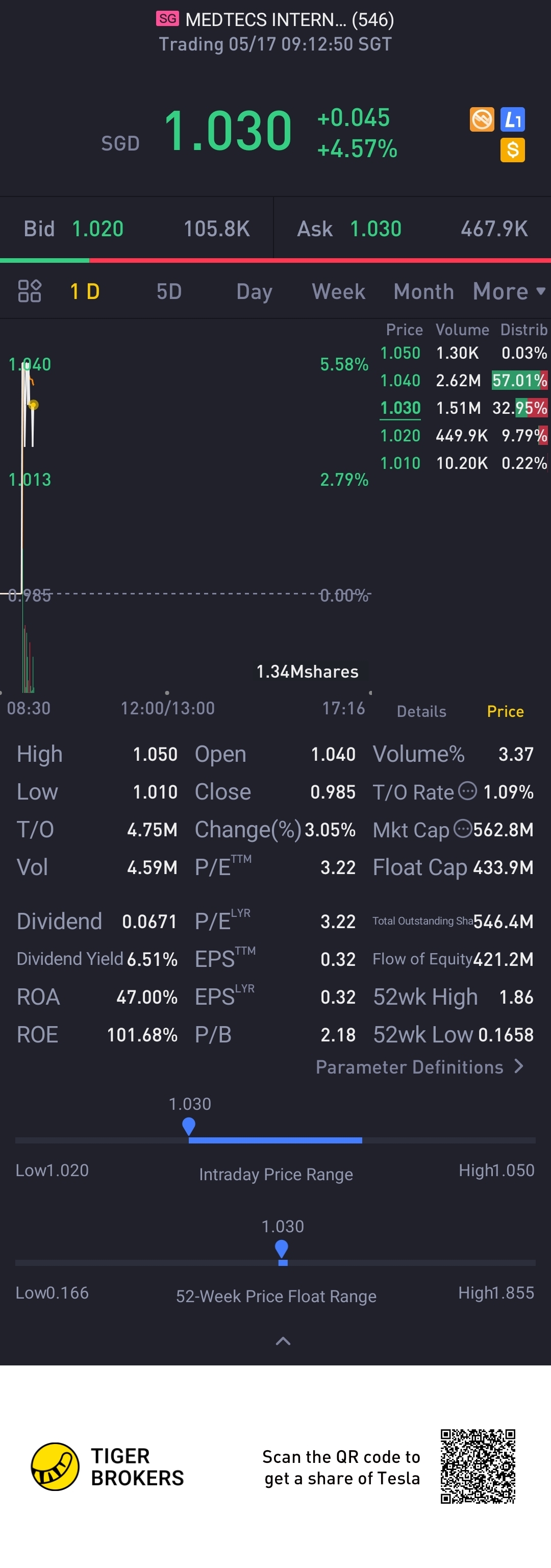This screenshot has height=1568, width=551.
Task: Tap the blue L1 quote level icon
Action: click(x=513, y=119)
